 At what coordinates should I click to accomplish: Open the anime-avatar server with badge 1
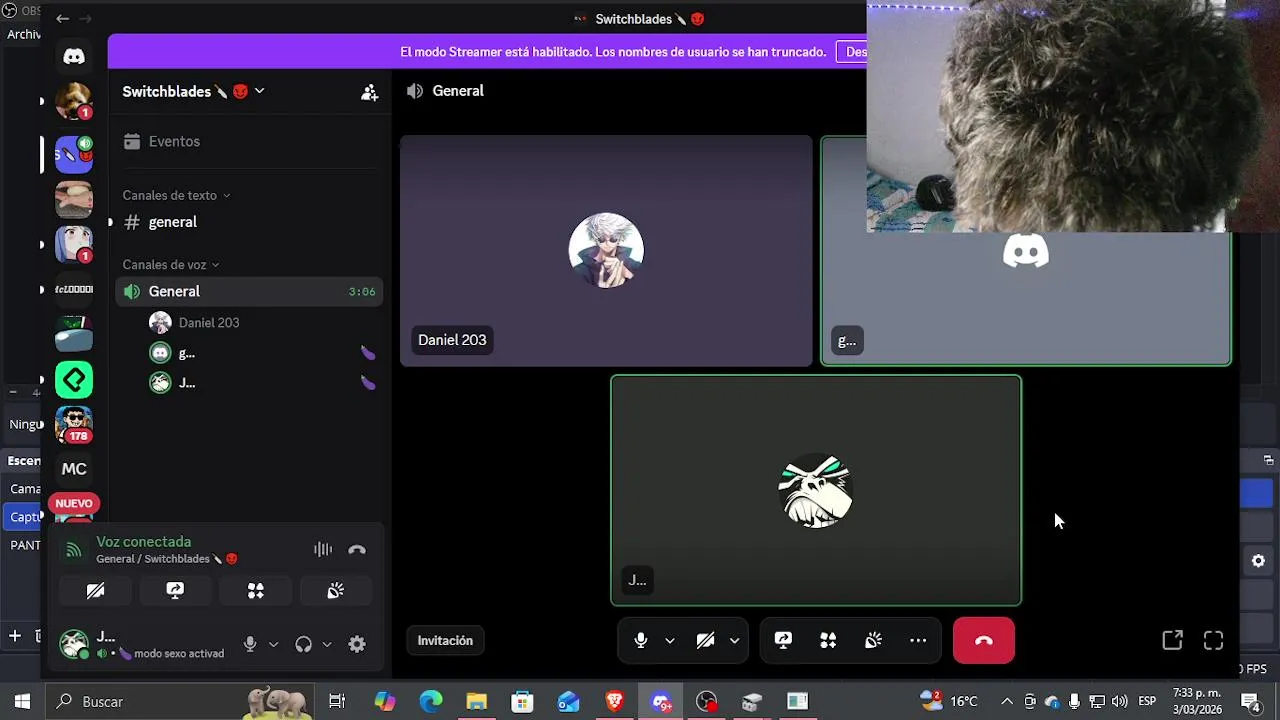(x=74, y=245)
